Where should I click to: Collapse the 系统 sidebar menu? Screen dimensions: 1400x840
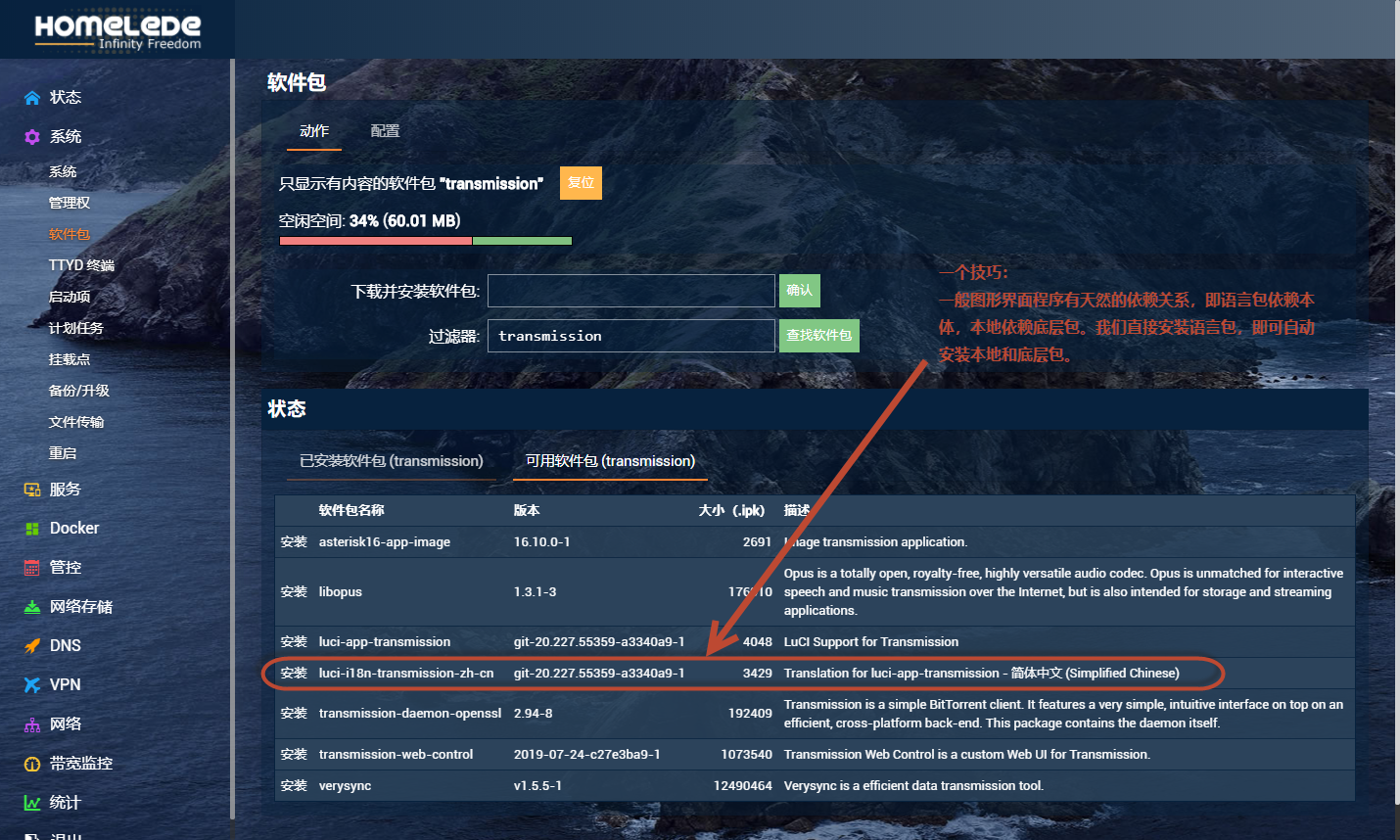click(x=66, y=136)
